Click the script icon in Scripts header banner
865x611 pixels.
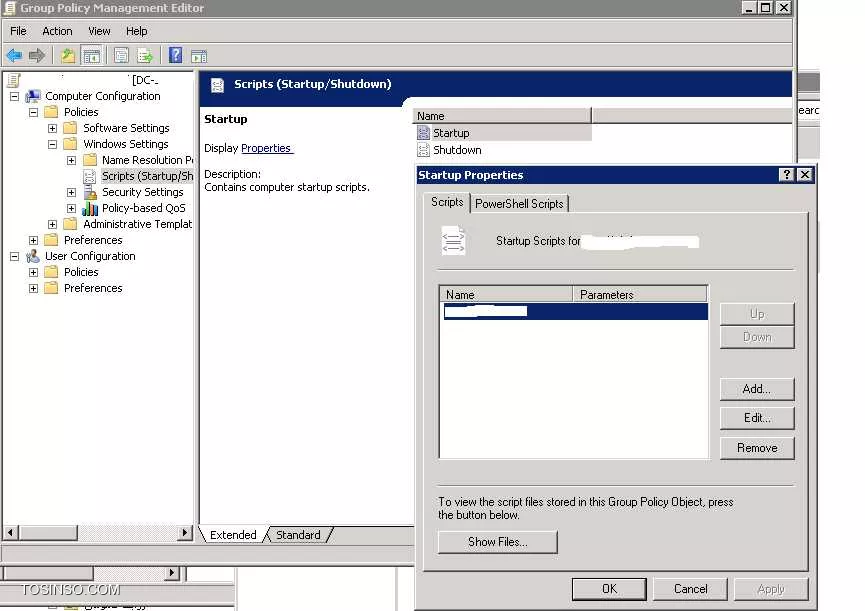[217, 85]
